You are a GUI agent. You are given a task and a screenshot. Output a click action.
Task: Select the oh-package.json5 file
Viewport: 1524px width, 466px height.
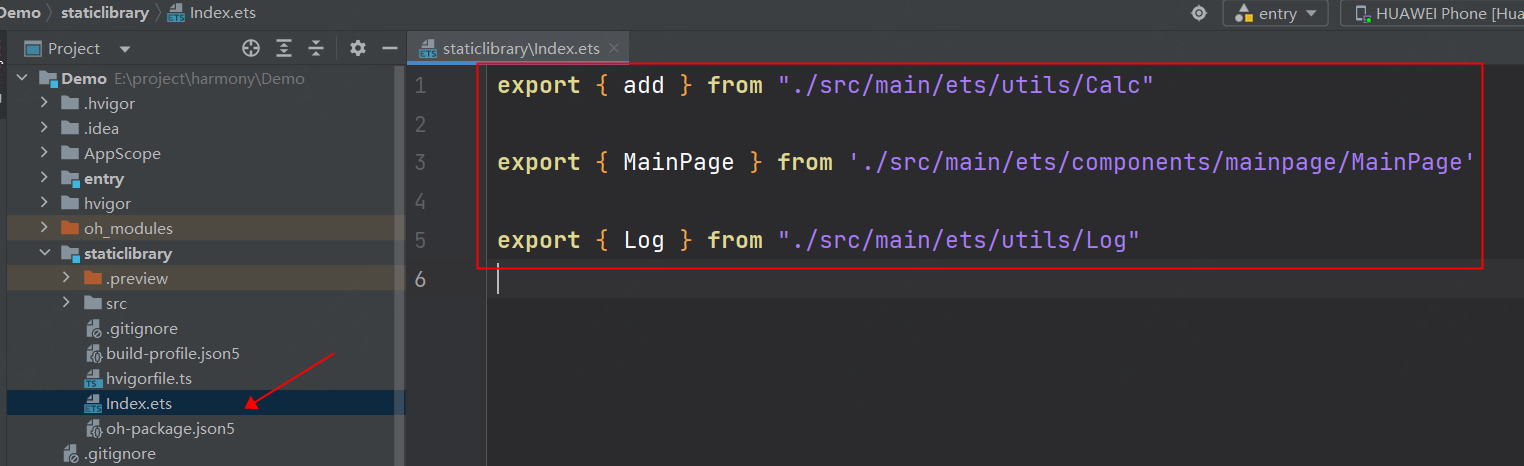(170, 429)
